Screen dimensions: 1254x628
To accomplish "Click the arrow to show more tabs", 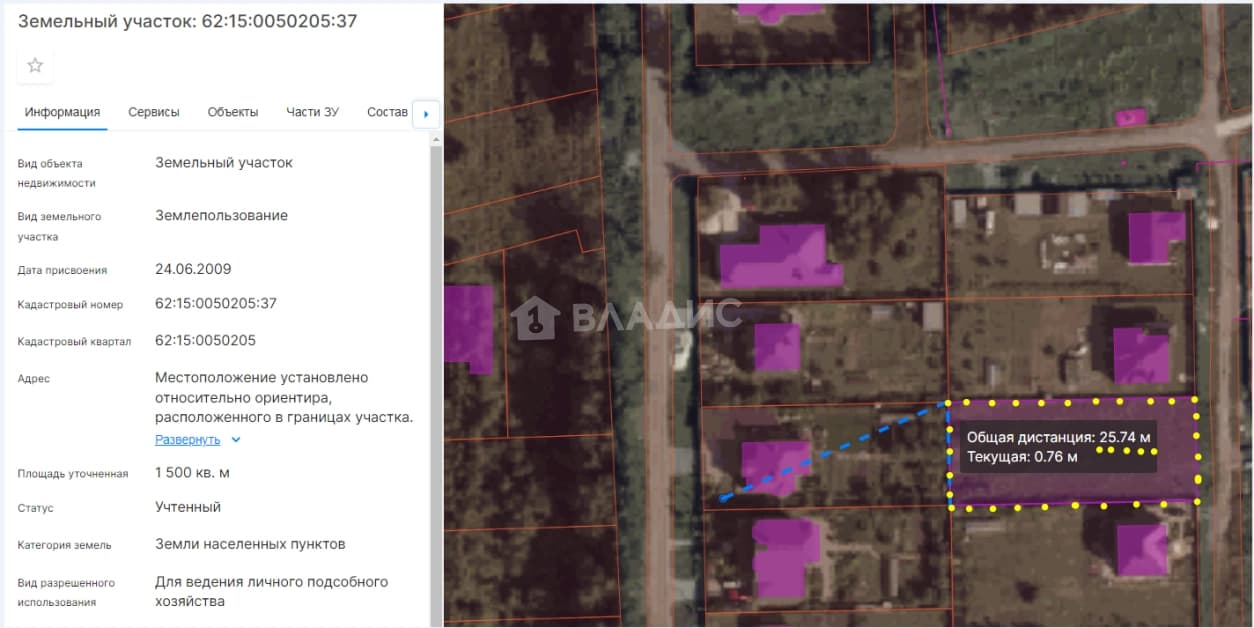I will [426, 114].
